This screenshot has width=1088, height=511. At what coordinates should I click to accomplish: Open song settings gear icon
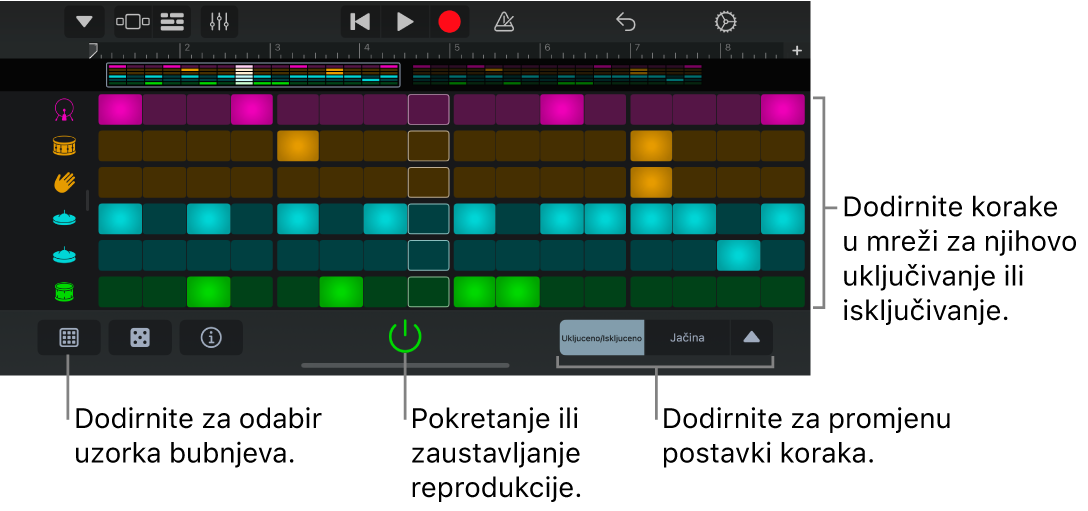(x=725, y=23)
